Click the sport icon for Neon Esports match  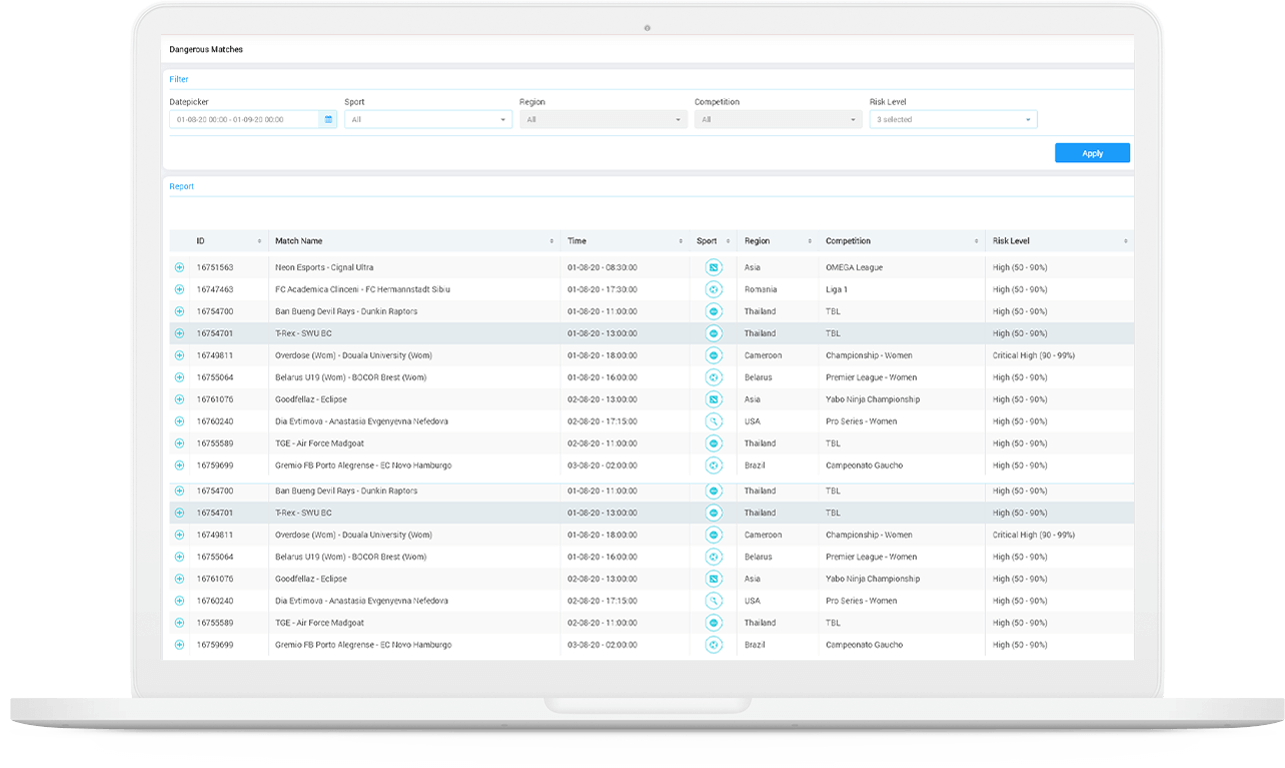coord(713,268)
